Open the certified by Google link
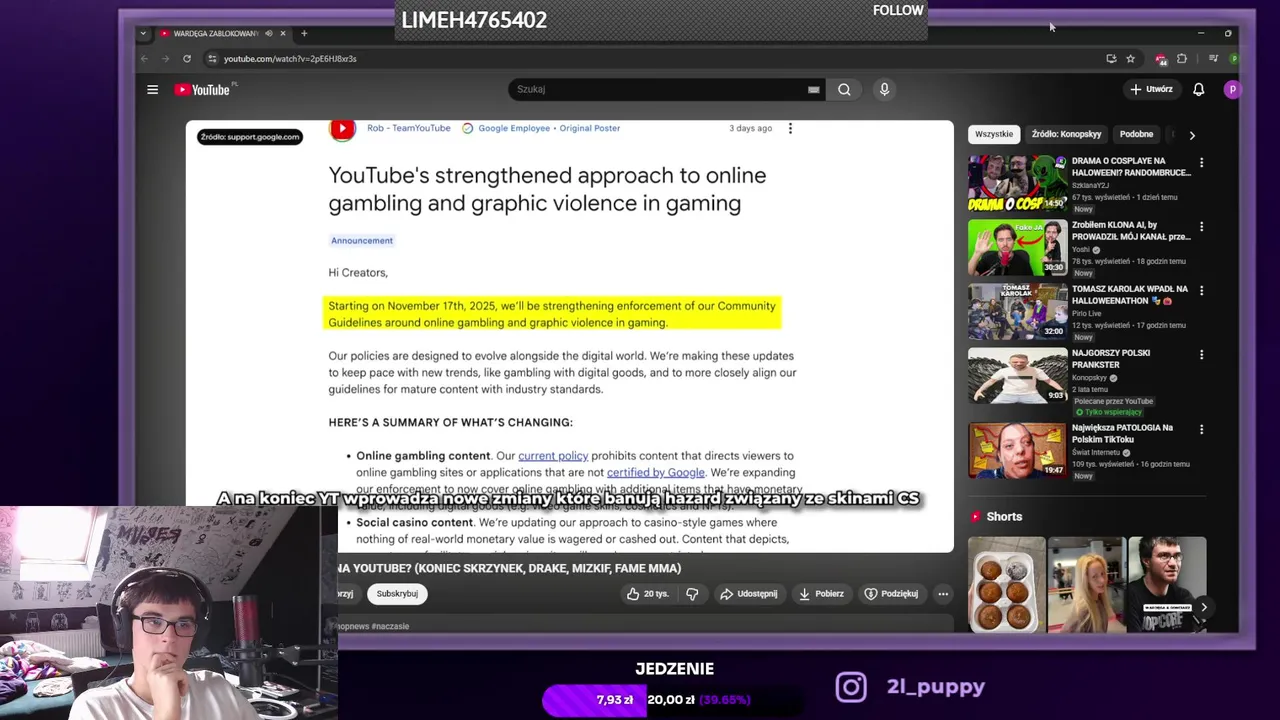1280x720 pixels. tap(656, 473)
